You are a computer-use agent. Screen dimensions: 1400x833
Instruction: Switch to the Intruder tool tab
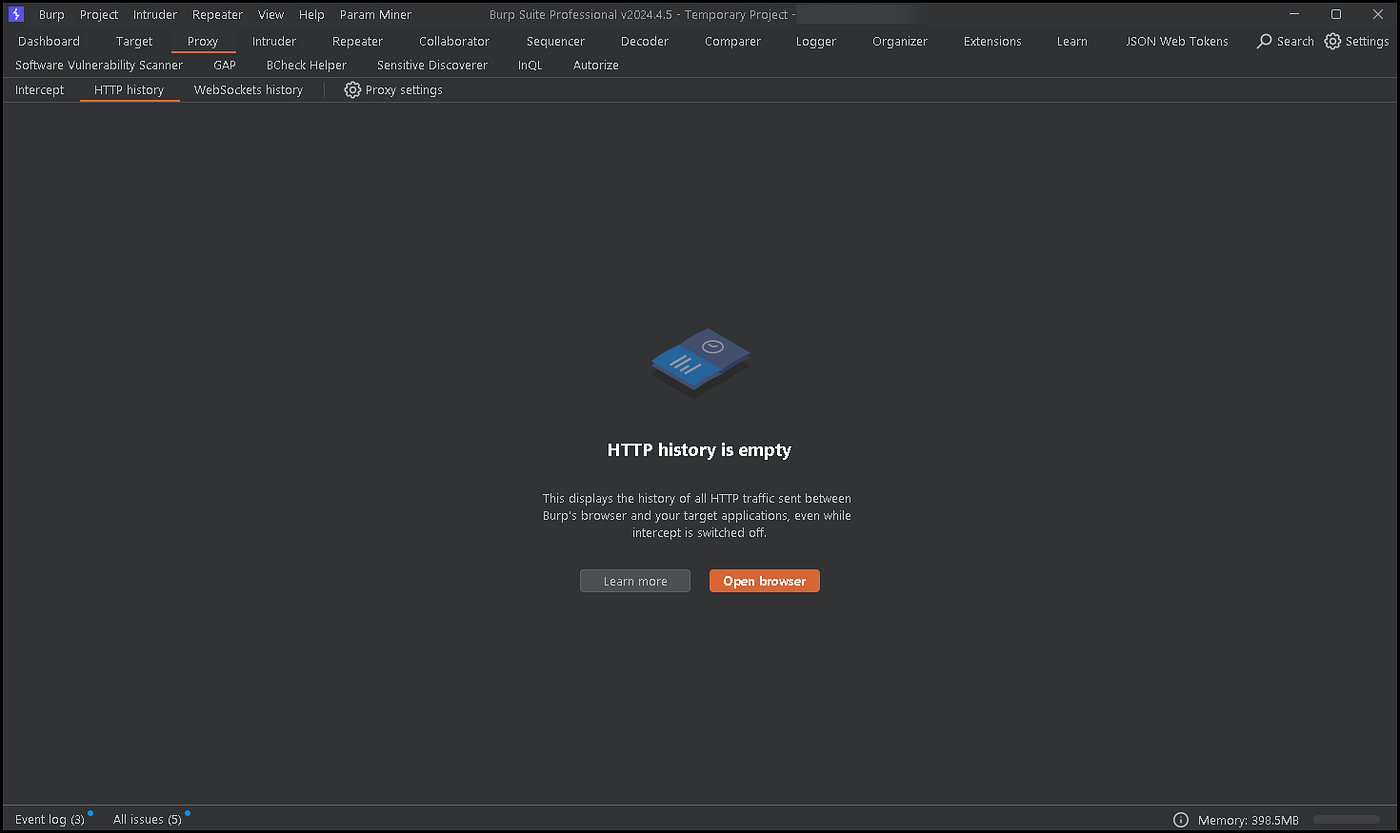pyautogui.click(x=274, y=41)
